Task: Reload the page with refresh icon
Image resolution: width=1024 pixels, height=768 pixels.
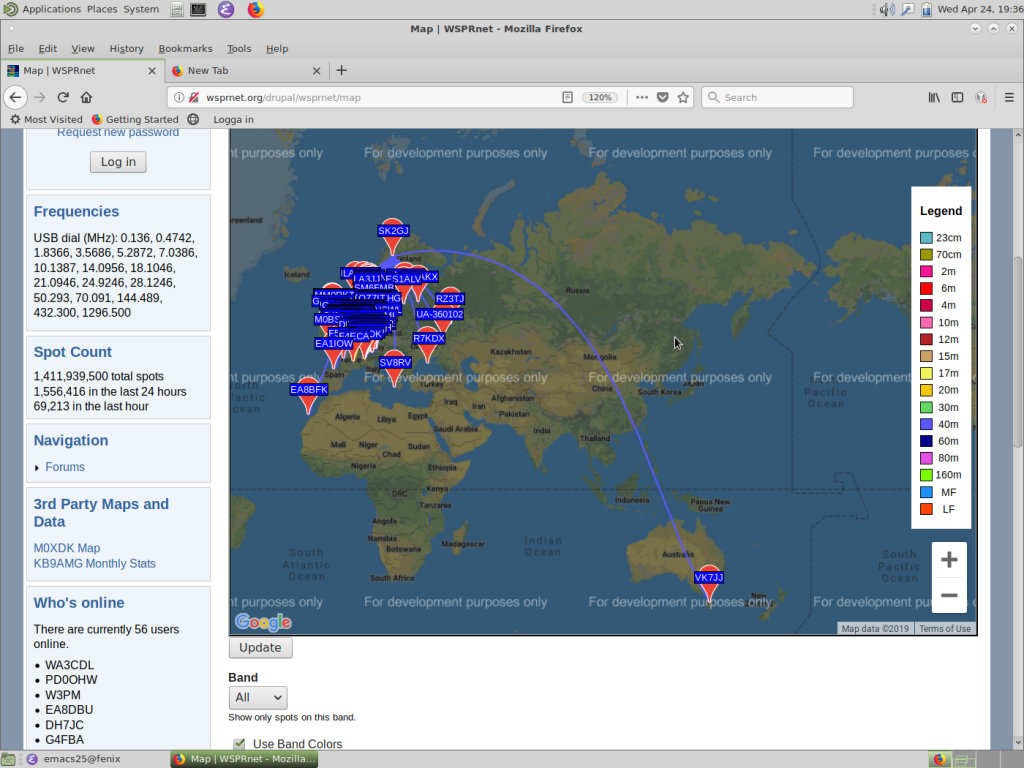Action: pos(63,97)
